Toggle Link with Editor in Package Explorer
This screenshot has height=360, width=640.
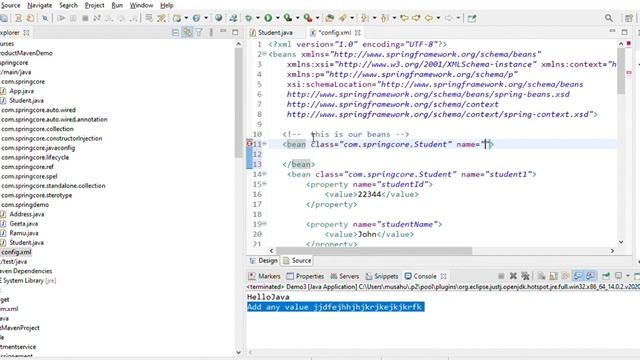pos(187,32)
